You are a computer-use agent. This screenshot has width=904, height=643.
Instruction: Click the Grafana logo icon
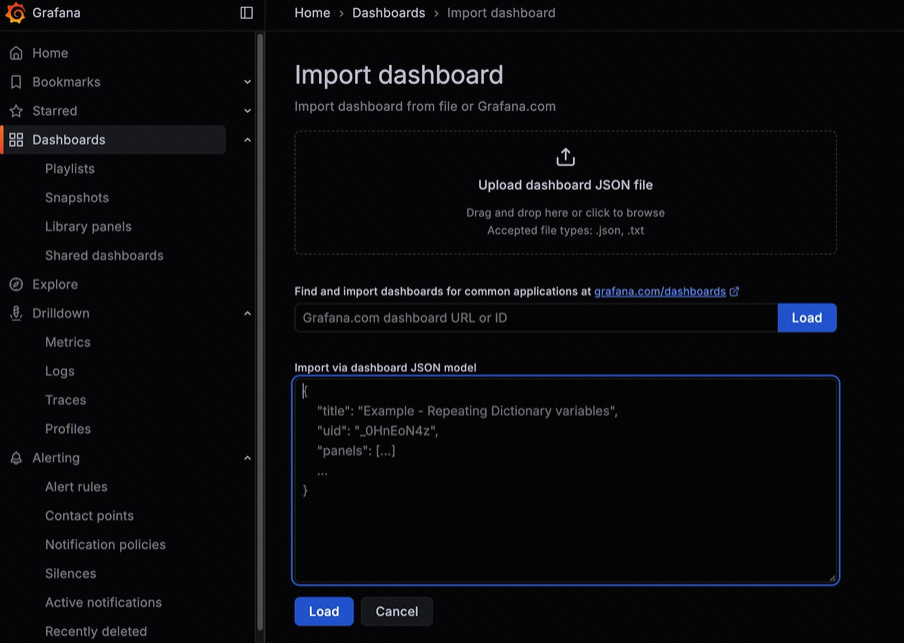tap(16, 13)
